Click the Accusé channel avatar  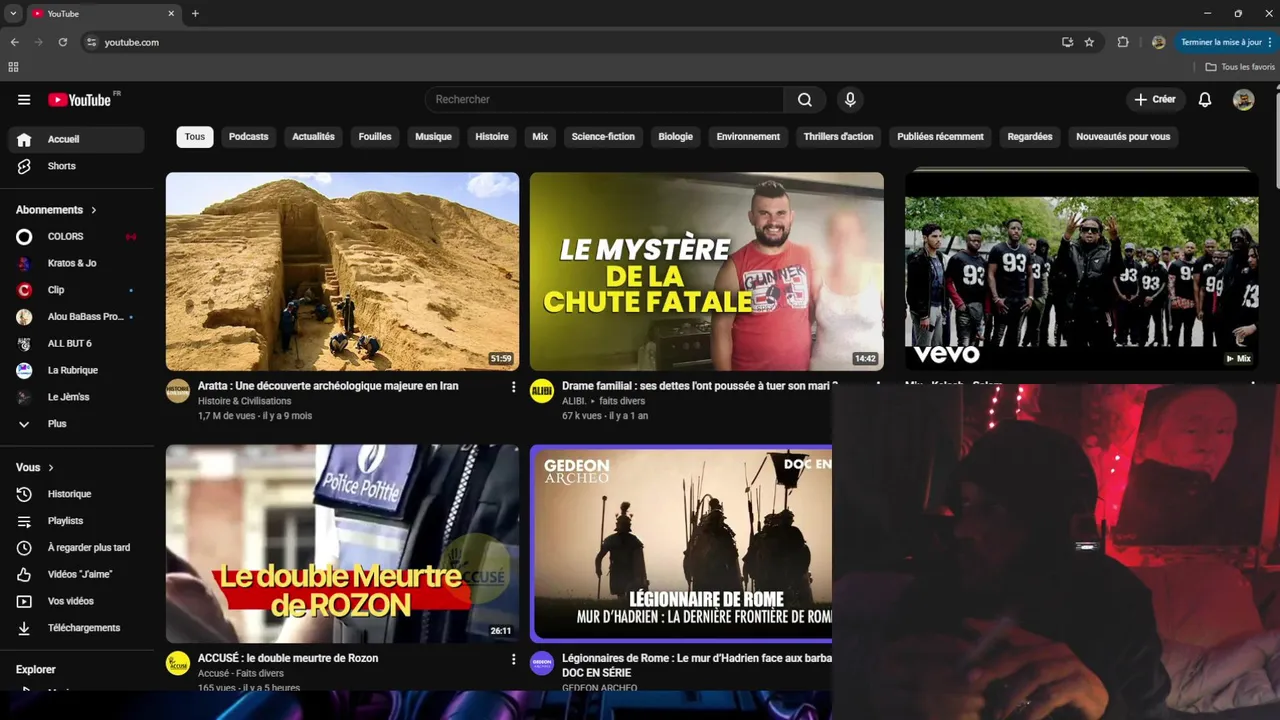pyautogui.click(x=178, y=663)
